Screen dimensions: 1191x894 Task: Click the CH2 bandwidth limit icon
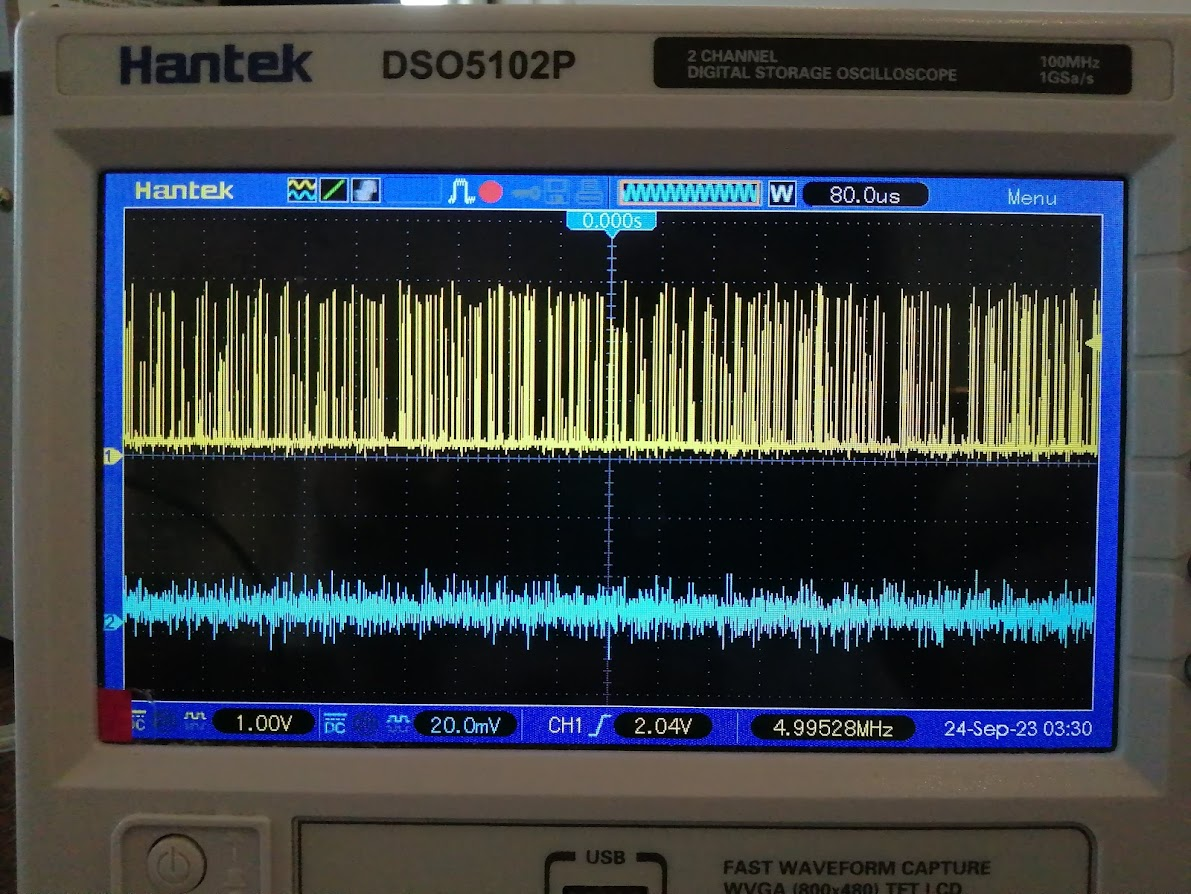pyautogui.click(x=398, y=724)
